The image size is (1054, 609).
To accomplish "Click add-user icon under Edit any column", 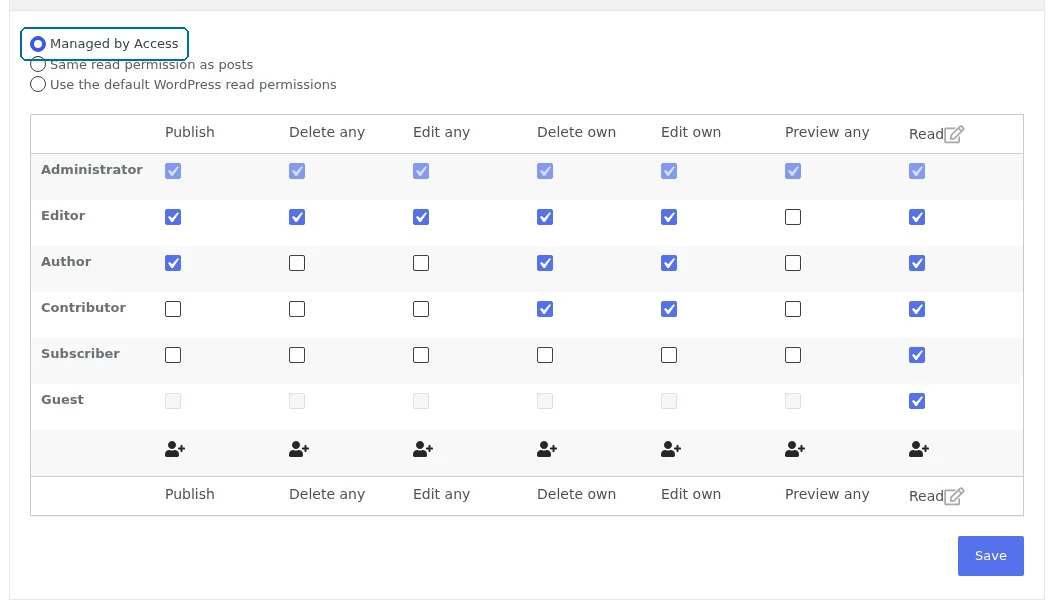I will (423, 449).
